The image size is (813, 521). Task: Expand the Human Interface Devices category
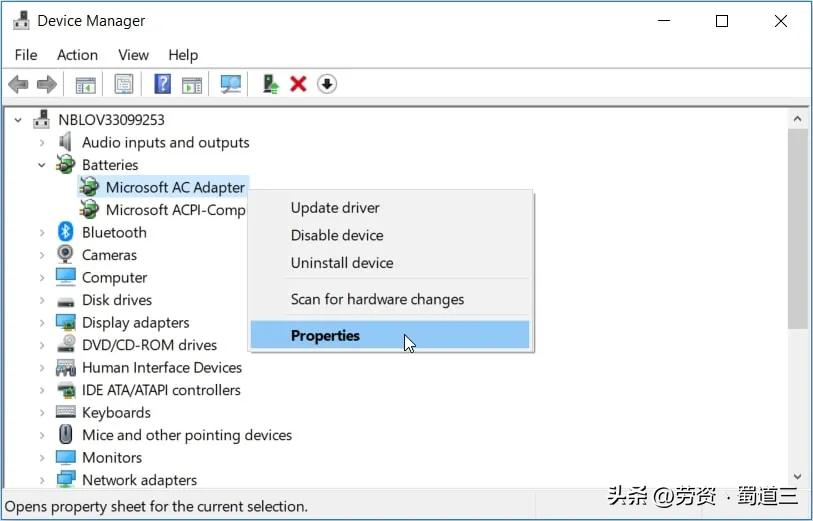pos(42,368)
